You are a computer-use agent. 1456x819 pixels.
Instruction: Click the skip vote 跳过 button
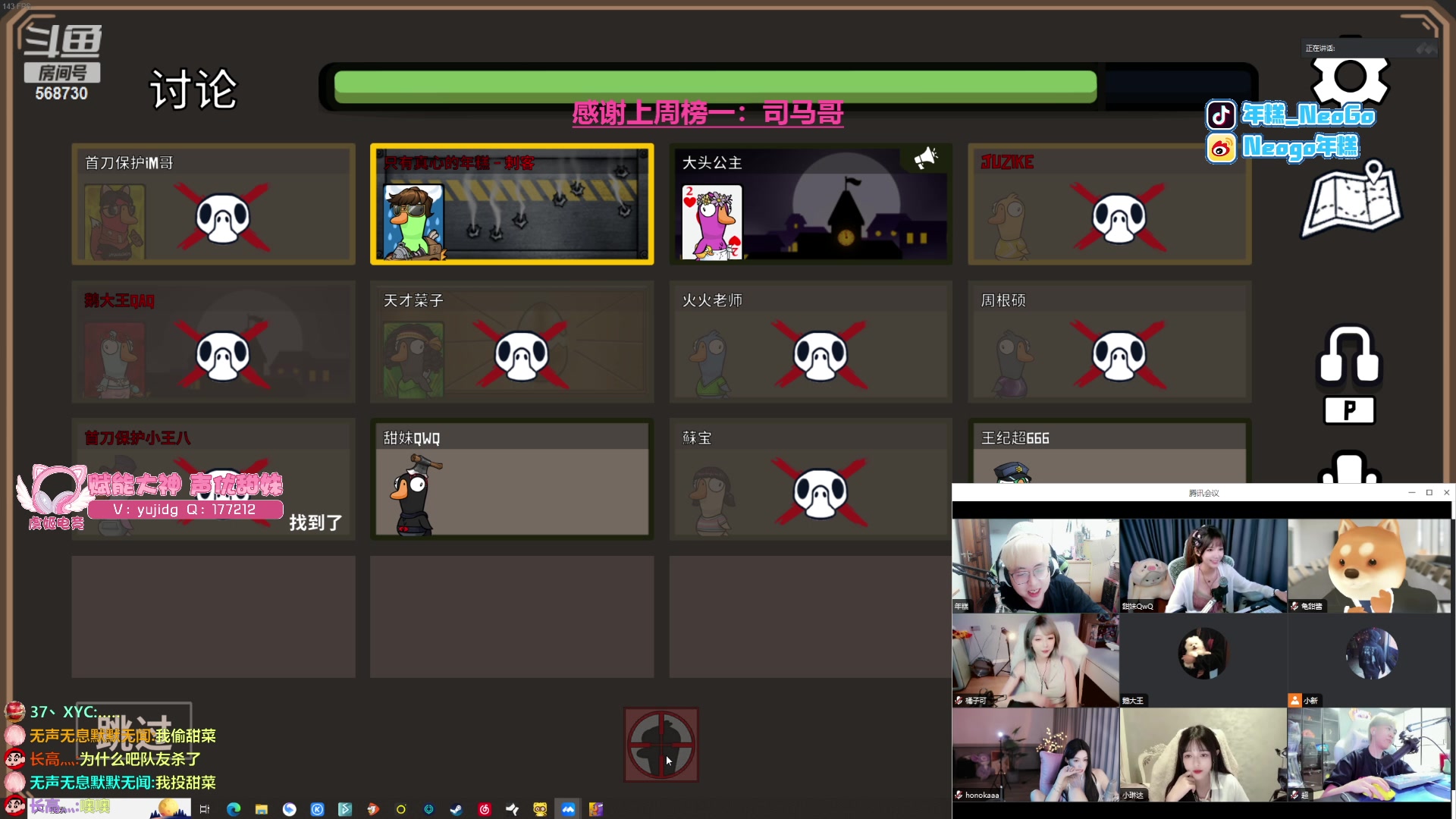coord(135,730)
